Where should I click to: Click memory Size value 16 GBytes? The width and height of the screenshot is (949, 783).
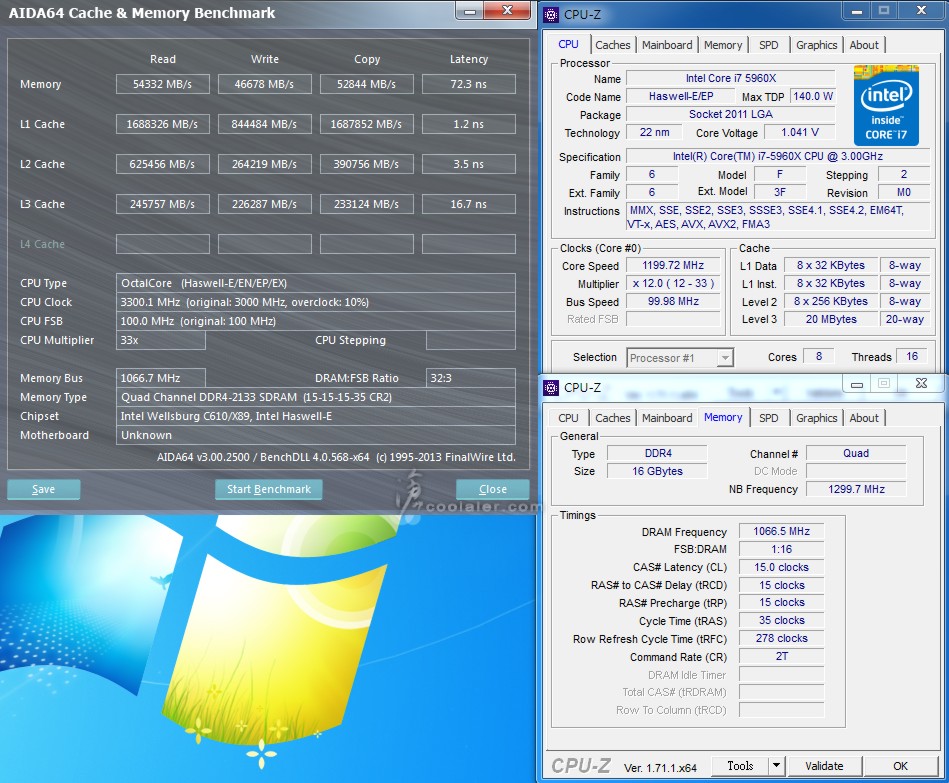coord(657,471)
